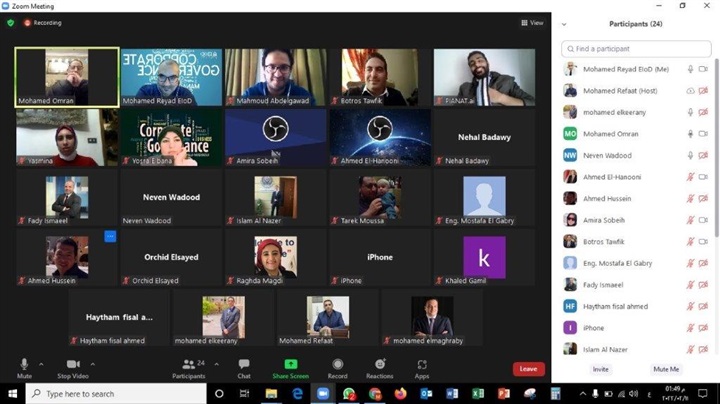Click microphone icon for mohamed elkeerany row
Viewport: 720px width, 404px height.
(x=690, y=112)
